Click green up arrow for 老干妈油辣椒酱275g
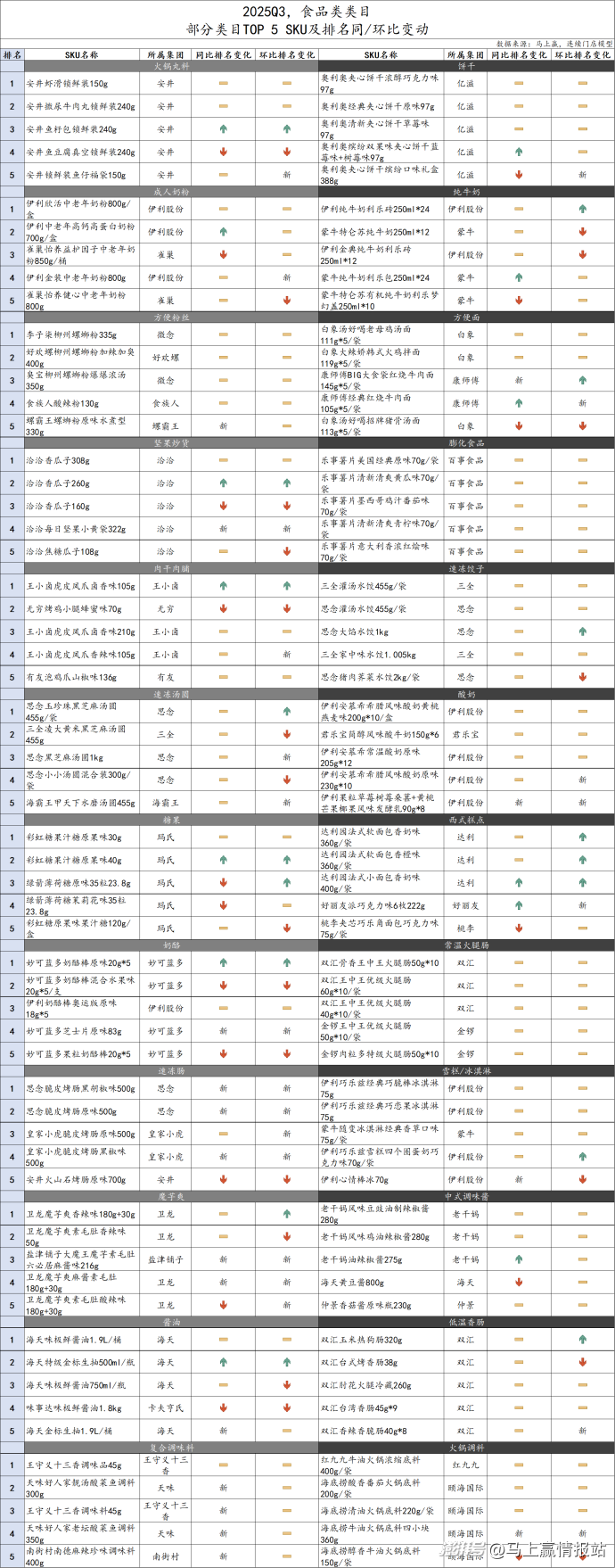The height and width of the screenshot is (1568, 615). pos(519,1259)
